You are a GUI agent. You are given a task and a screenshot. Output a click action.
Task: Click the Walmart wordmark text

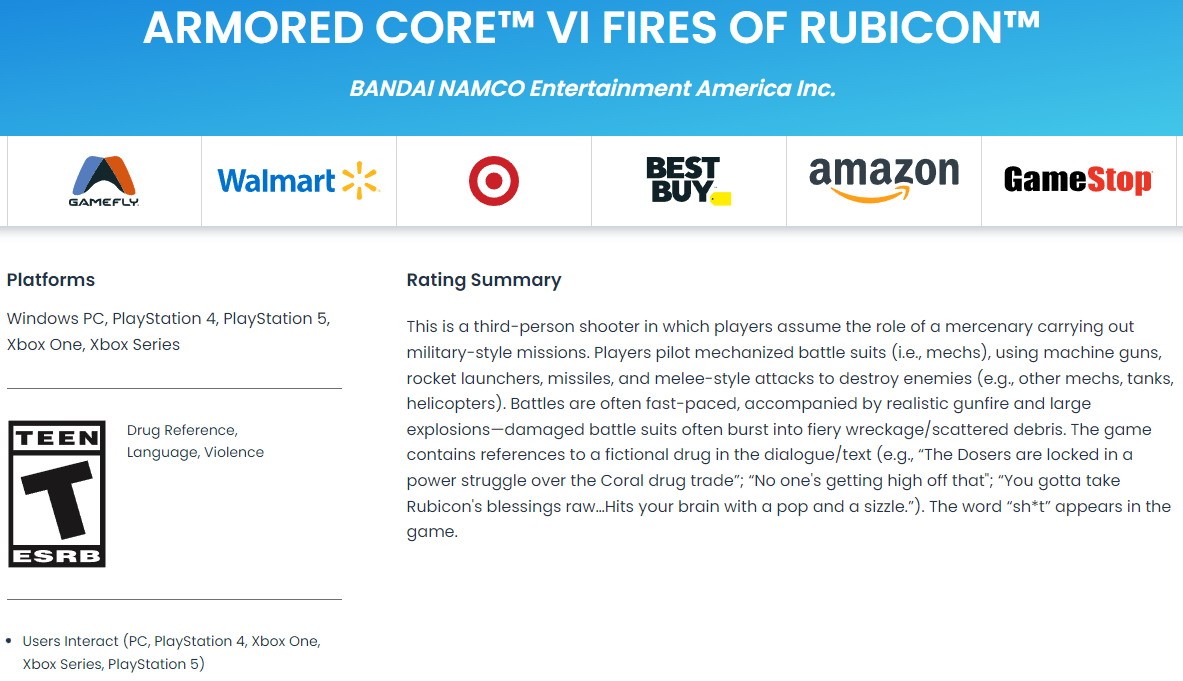tap(276, 181)
